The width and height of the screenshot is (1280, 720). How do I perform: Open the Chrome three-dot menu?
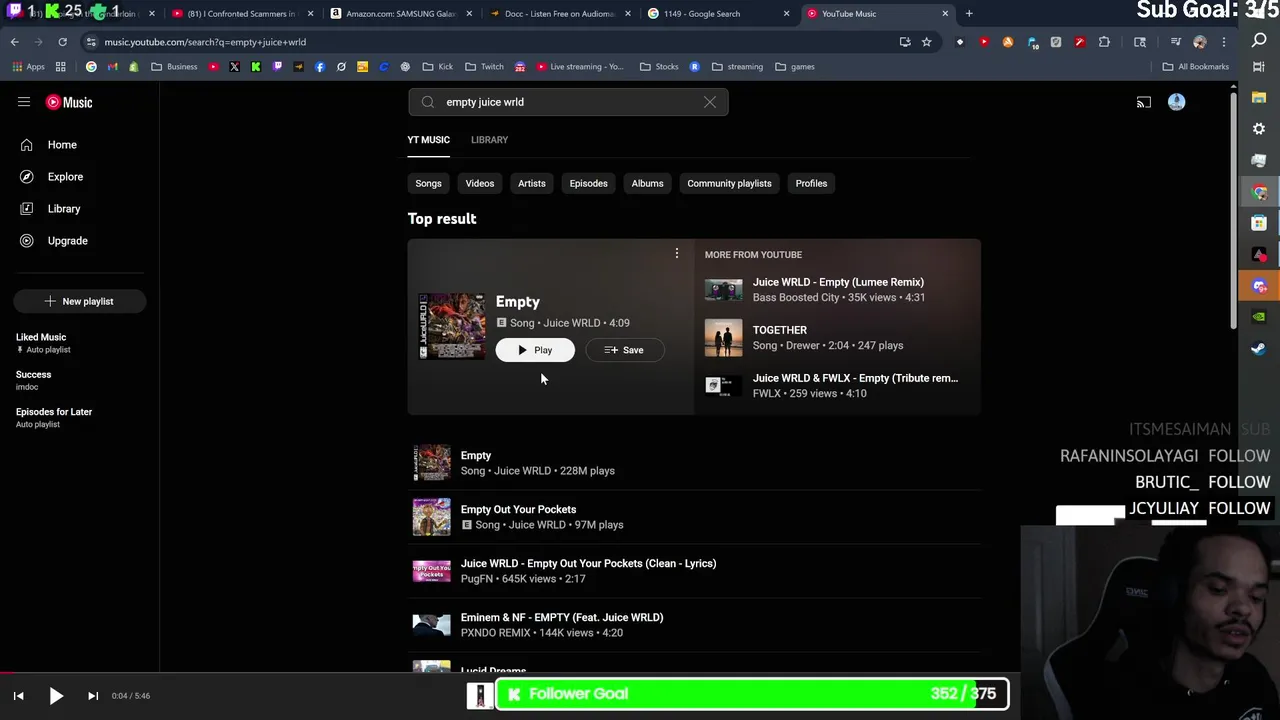[x=1224, y=42]
